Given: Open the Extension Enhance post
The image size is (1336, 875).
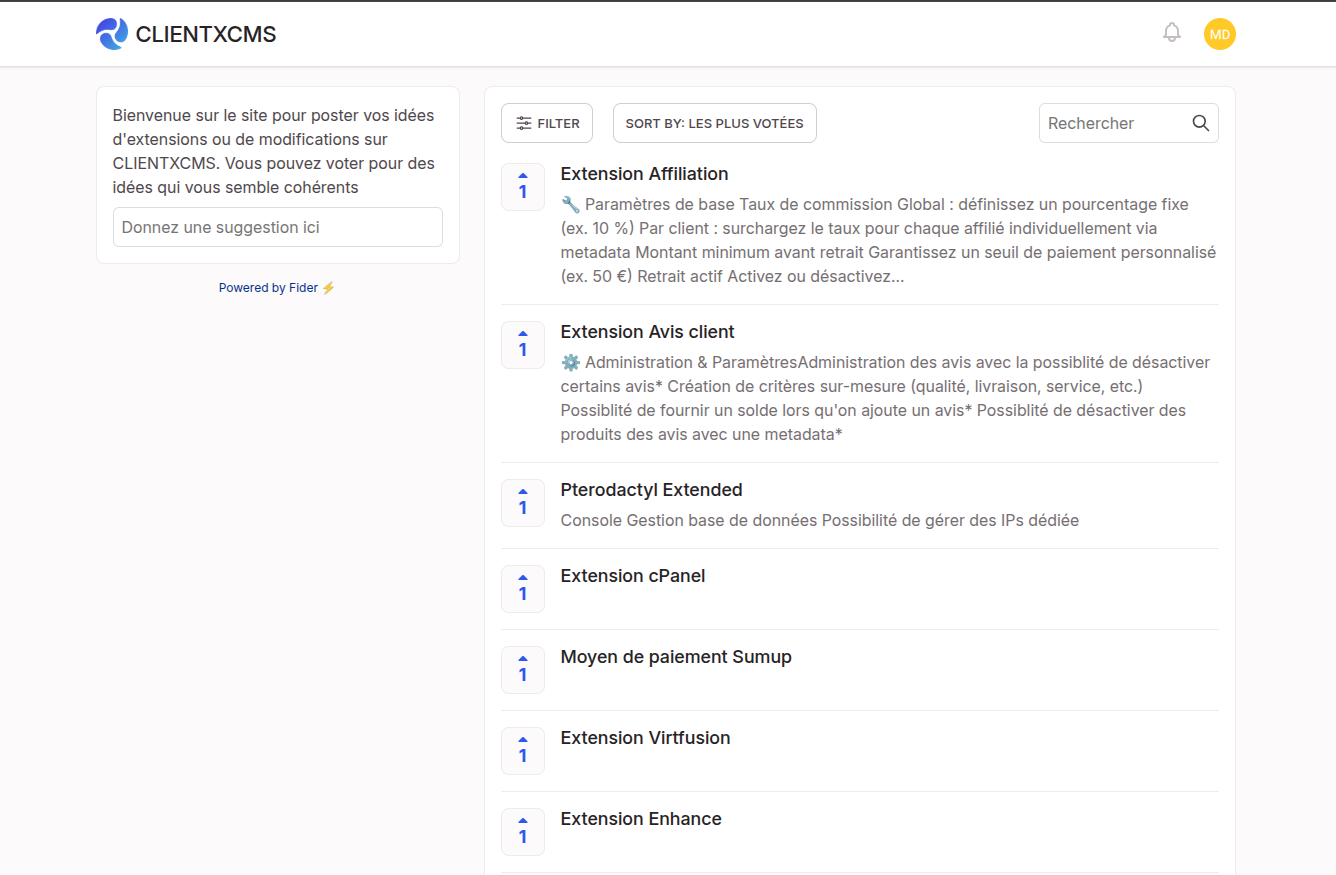Looking at the screenshot, I should coord(641,819).
